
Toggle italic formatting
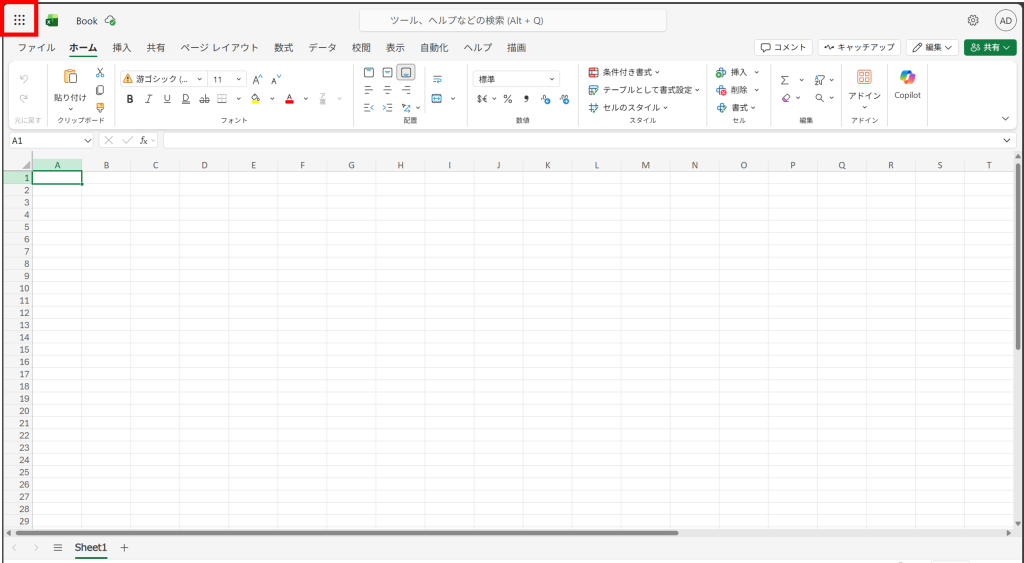[x=148, y=99]
